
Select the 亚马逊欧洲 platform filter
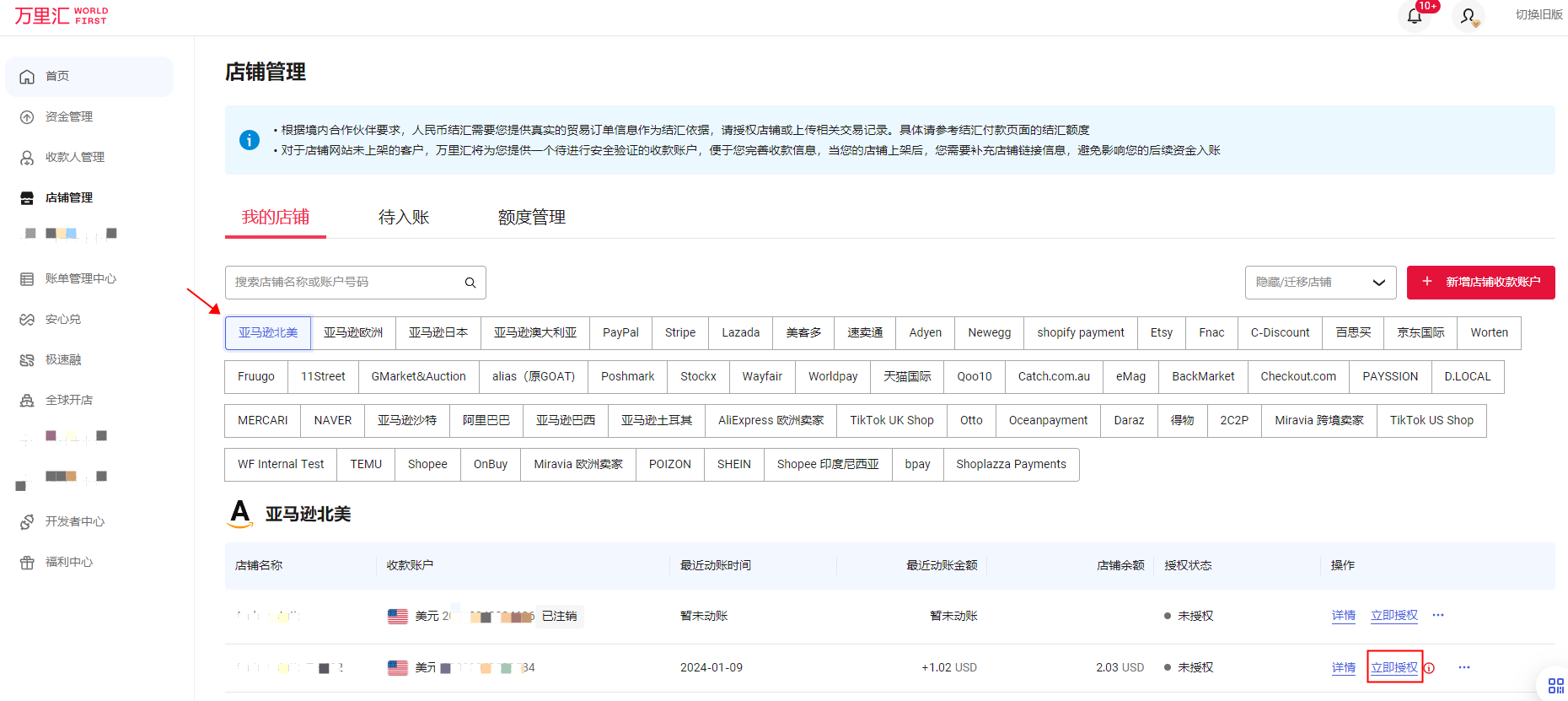353,333
